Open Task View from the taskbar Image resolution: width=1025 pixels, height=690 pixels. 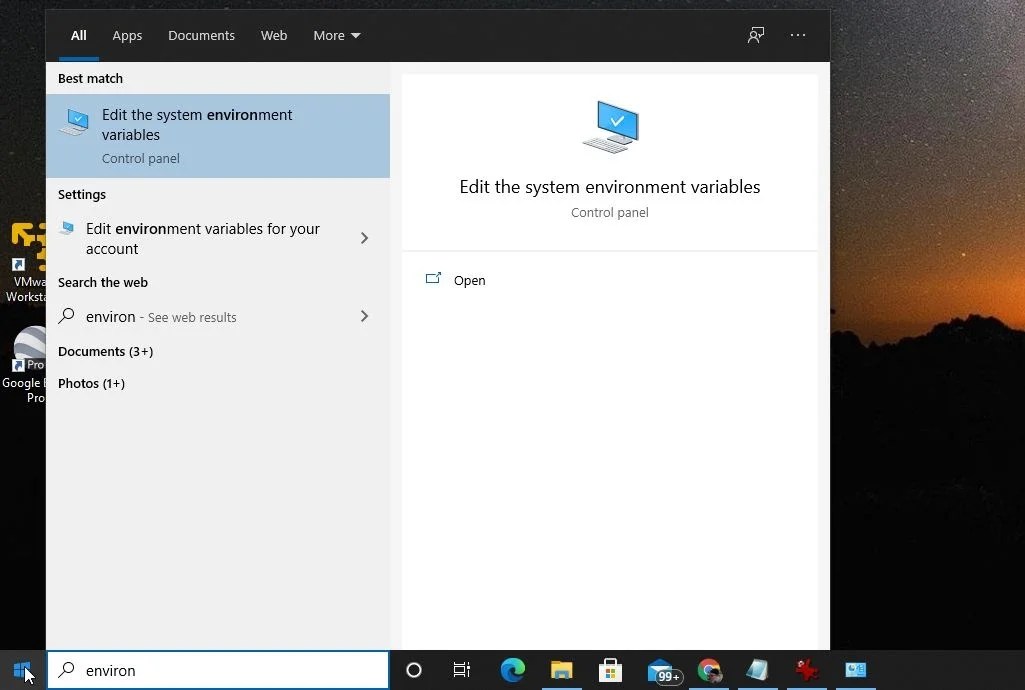pyautogui.click(x=461, y=670)
